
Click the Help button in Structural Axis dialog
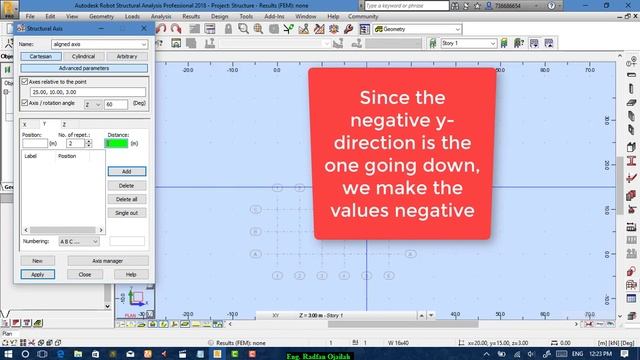coord(131,274)
